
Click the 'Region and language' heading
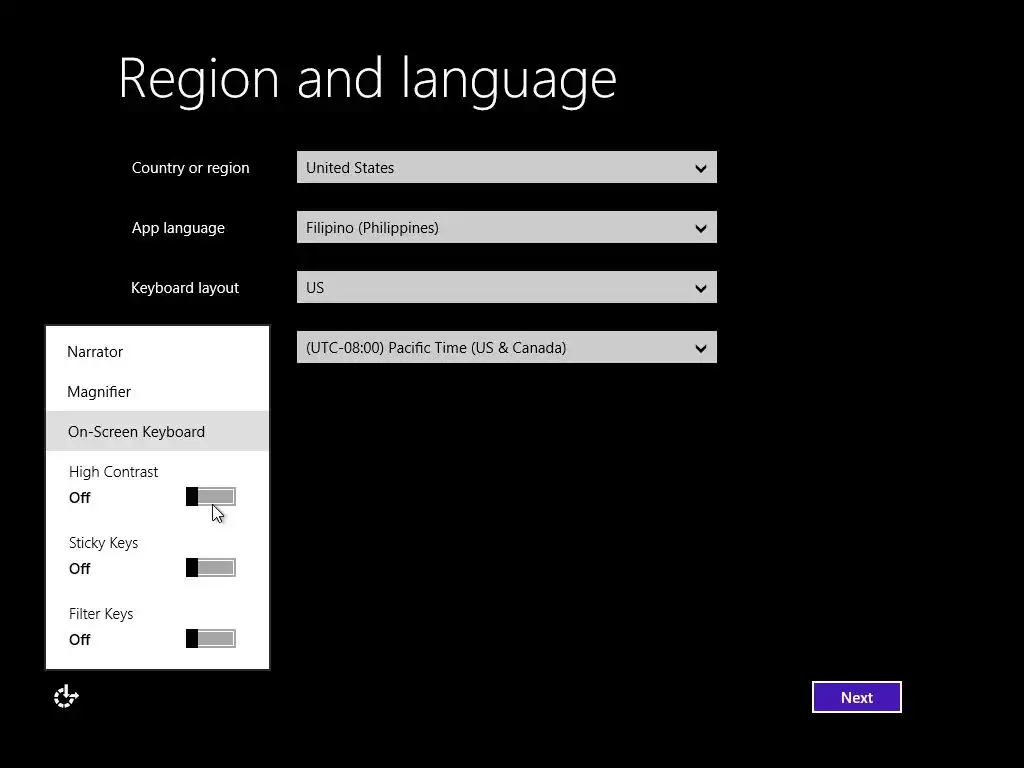pyautogui.click(x=368, y=80)
